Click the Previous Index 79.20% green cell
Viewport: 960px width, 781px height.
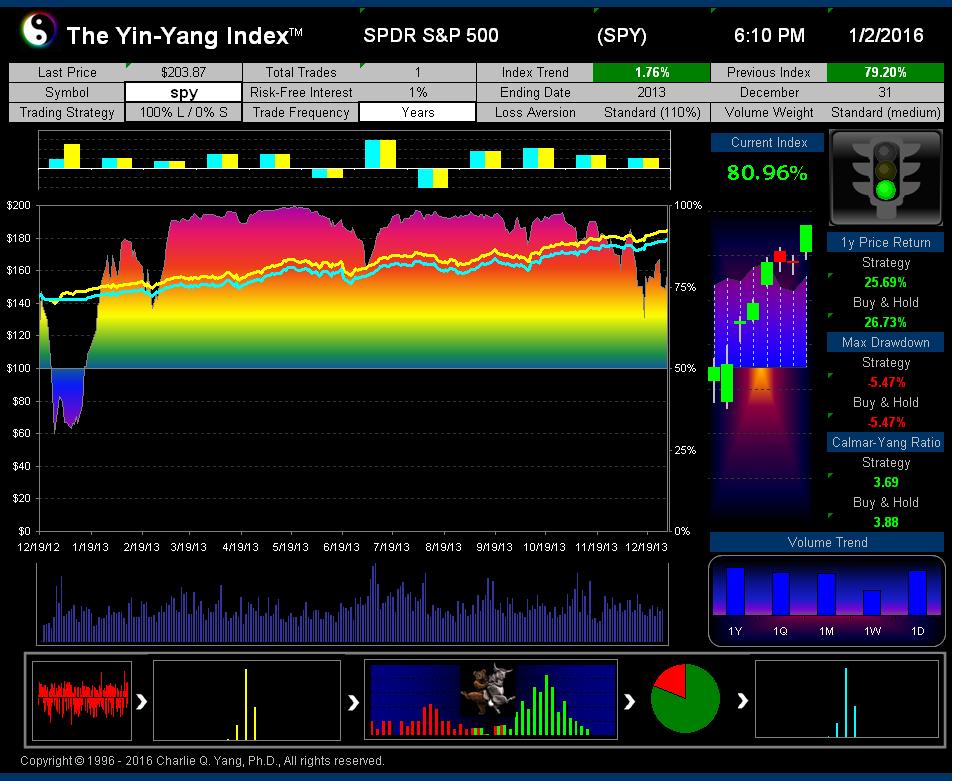tap(885, 72)
